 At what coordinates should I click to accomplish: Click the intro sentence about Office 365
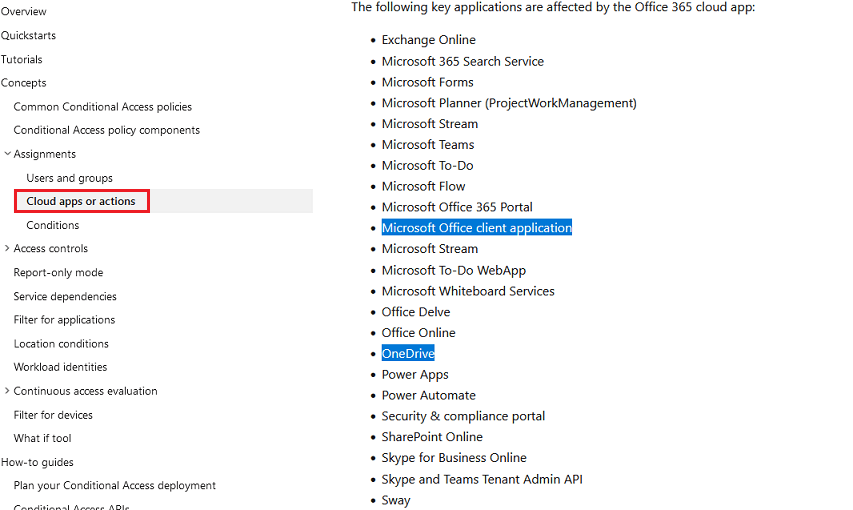(553, 8)
